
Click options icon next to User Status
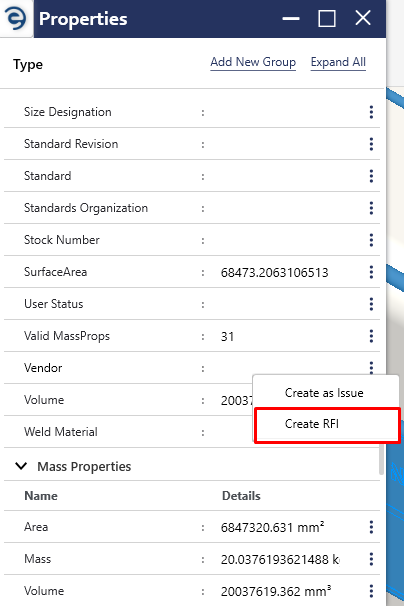click(x=371, y=304)
